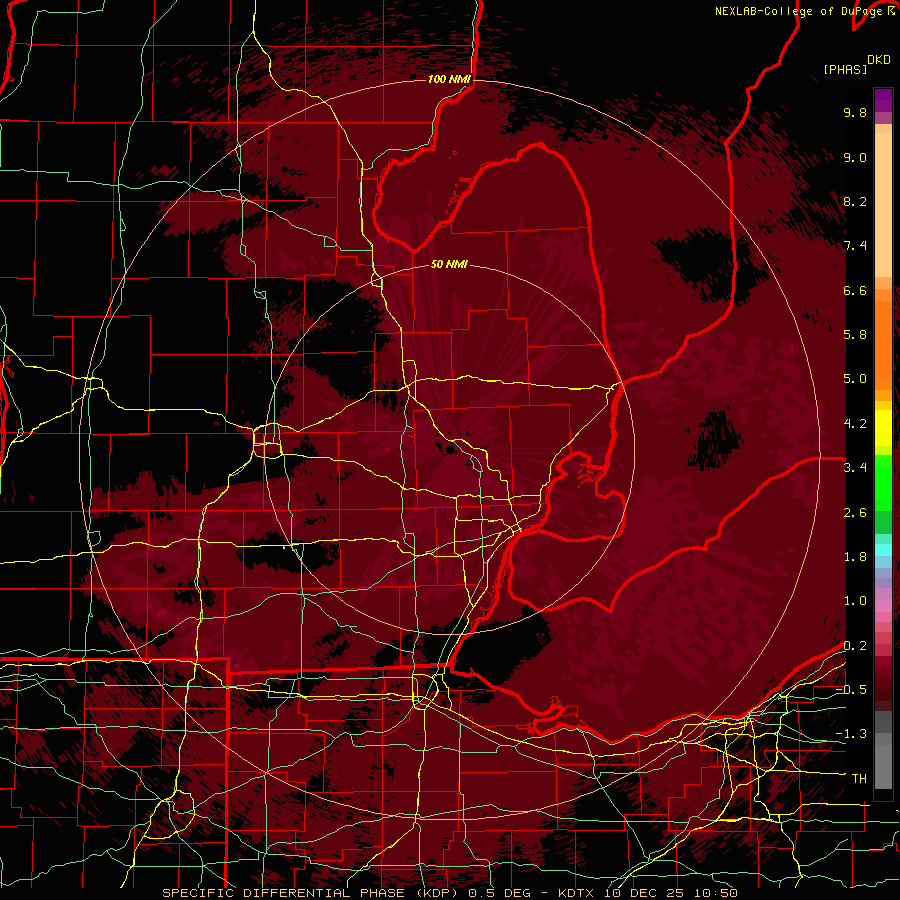Select the 4.2 legend value

click(855, 424)
